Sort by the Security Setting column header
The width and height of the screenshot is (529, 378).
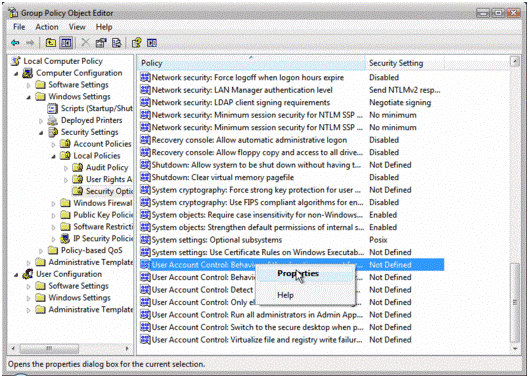coord(405,63)
